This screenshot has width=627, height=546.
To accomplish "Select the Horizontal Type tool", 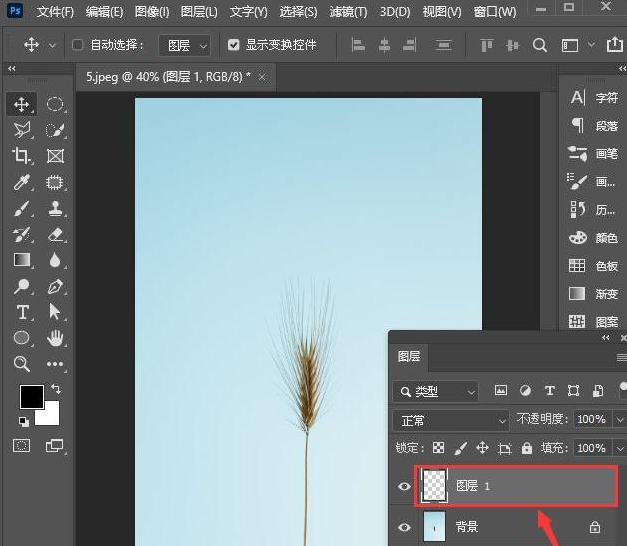I will tap(22, 312).
